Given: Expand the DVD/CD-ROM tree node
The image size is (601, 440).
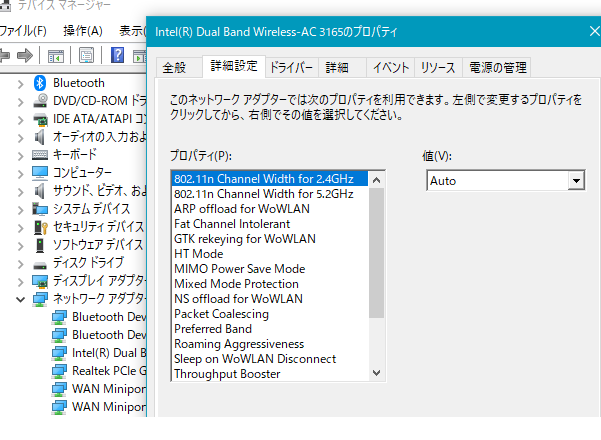Looking at the screenshot, I should coord(21,102).
